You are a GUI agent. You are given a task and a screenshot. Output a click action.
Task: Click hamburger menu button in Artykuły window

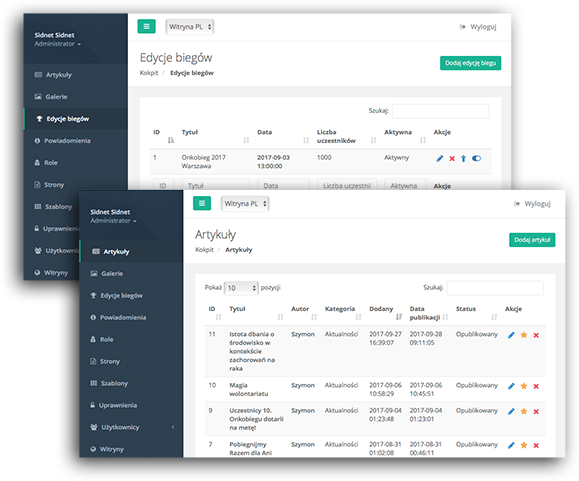pos(202,203)
